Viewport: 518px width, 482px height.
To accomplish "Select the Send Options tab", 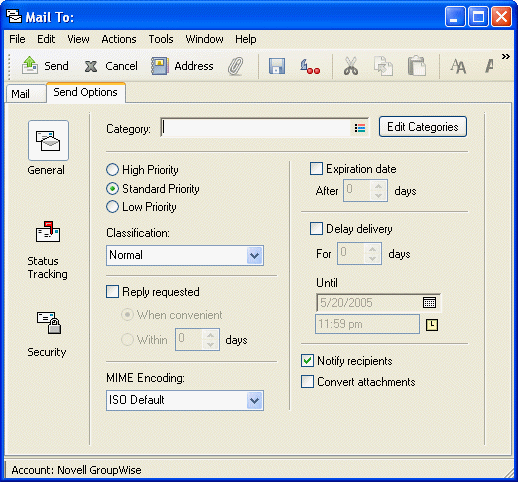I will (86, 92).
